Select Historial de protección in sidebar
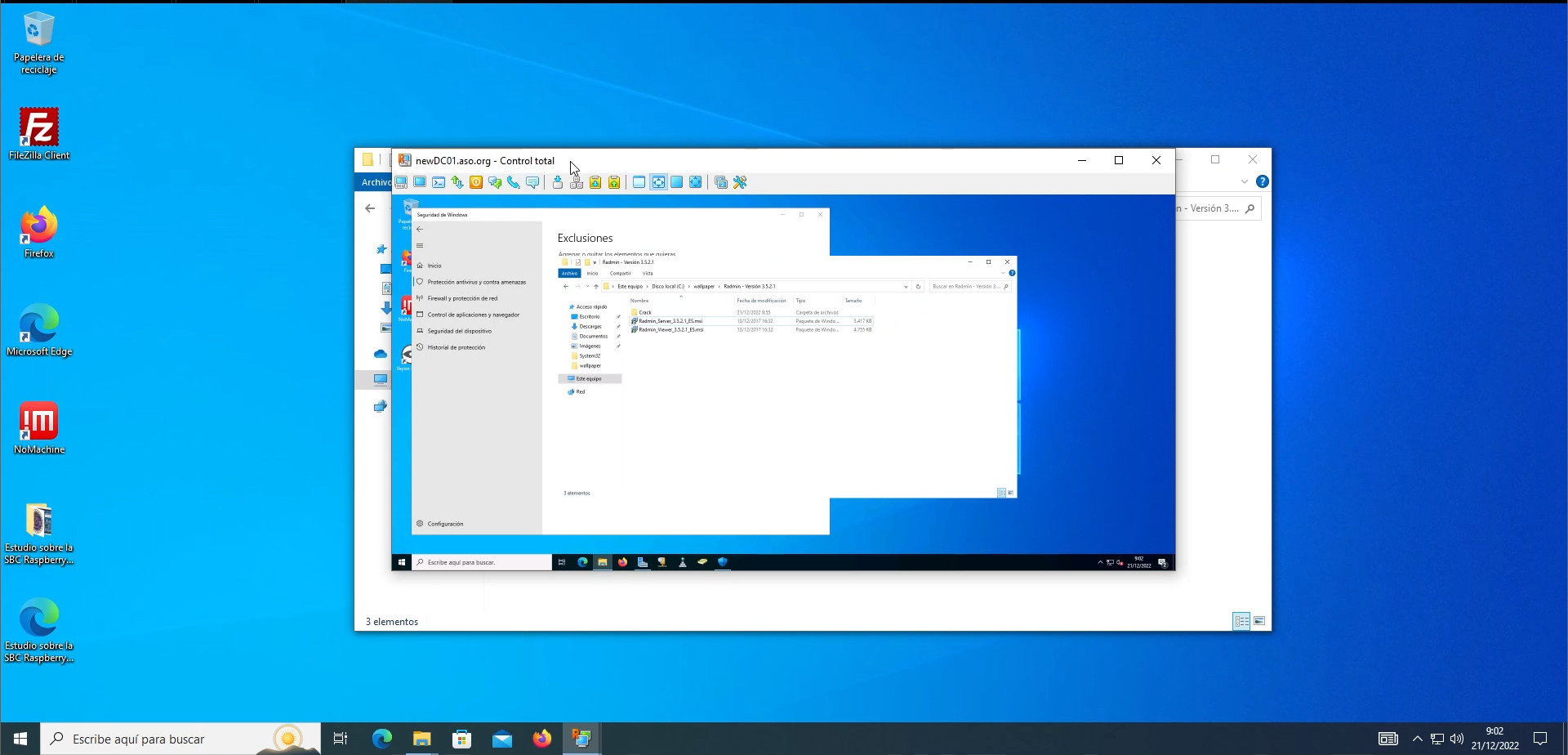The image size is (1568, 755). click(x=456, y=347)
